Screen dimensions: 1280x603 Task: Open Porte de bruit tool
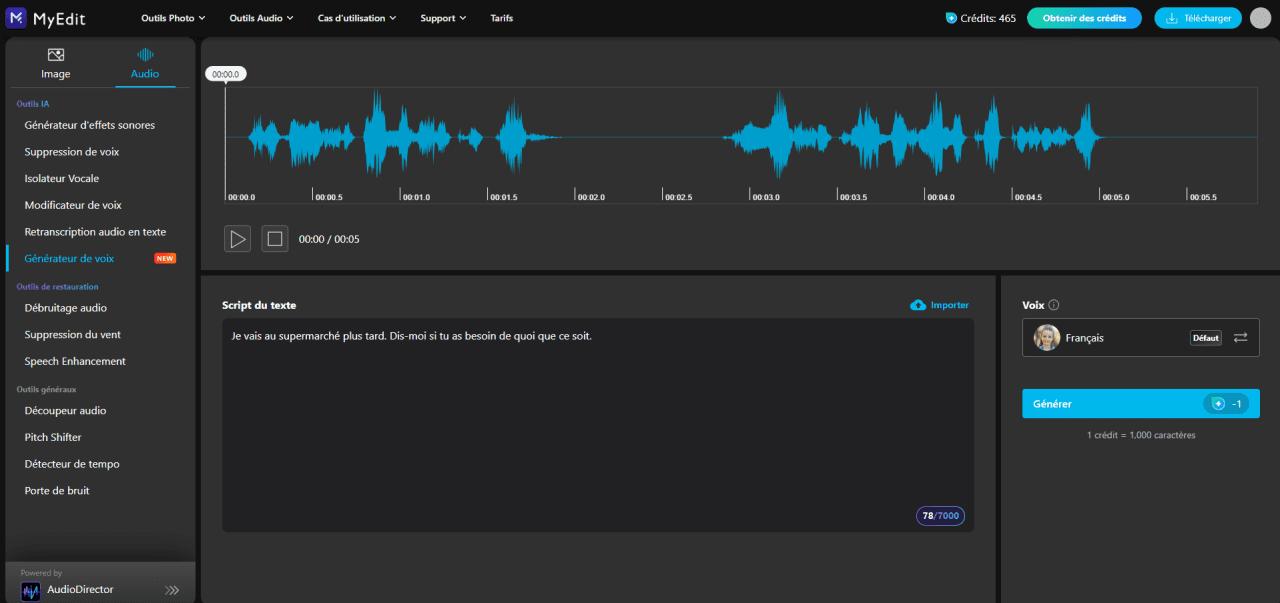pyautogui.click(x=57, y=491)
